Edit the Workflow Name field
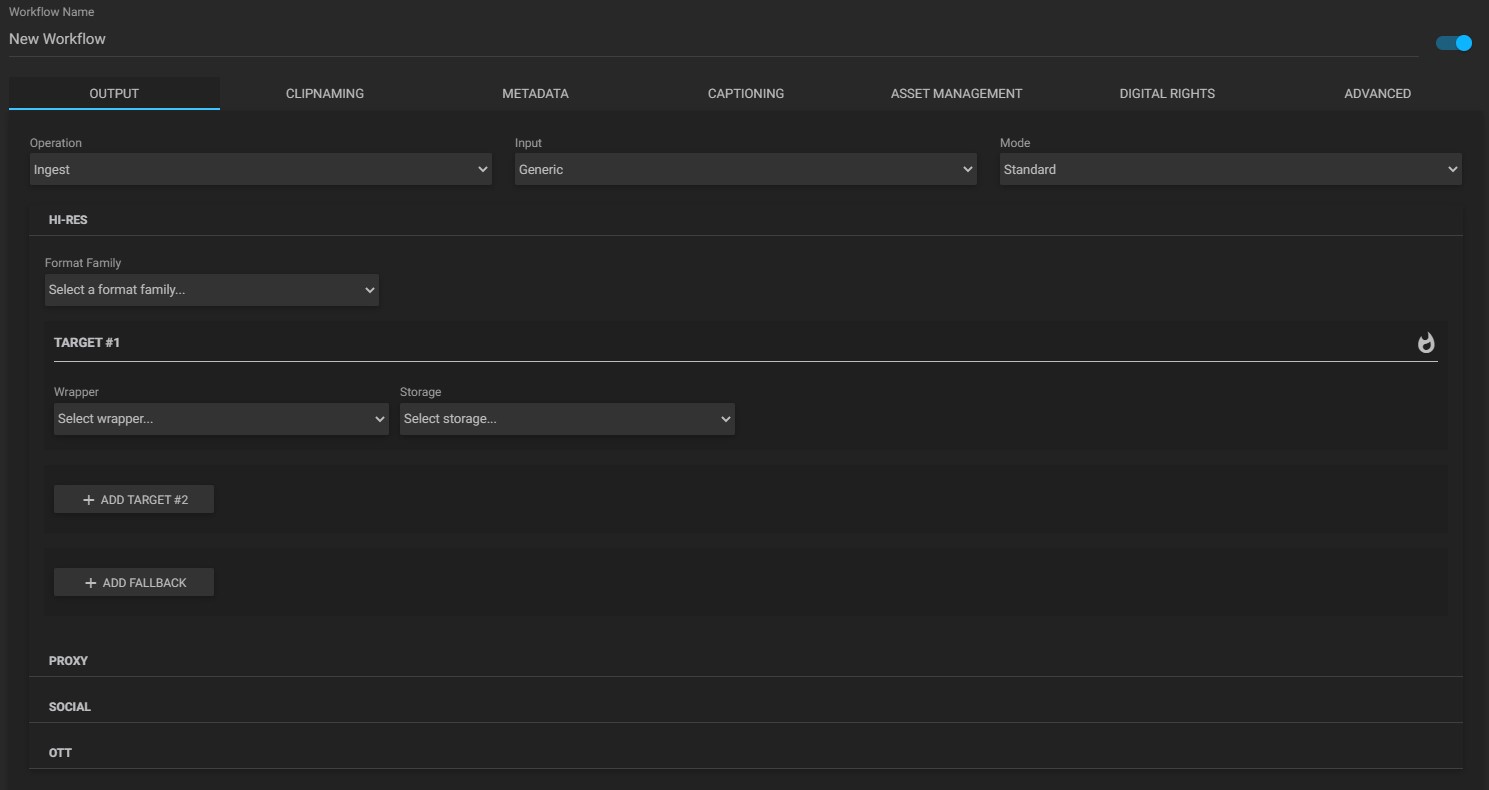This screenshot has width=1489, height=790. 713,39
